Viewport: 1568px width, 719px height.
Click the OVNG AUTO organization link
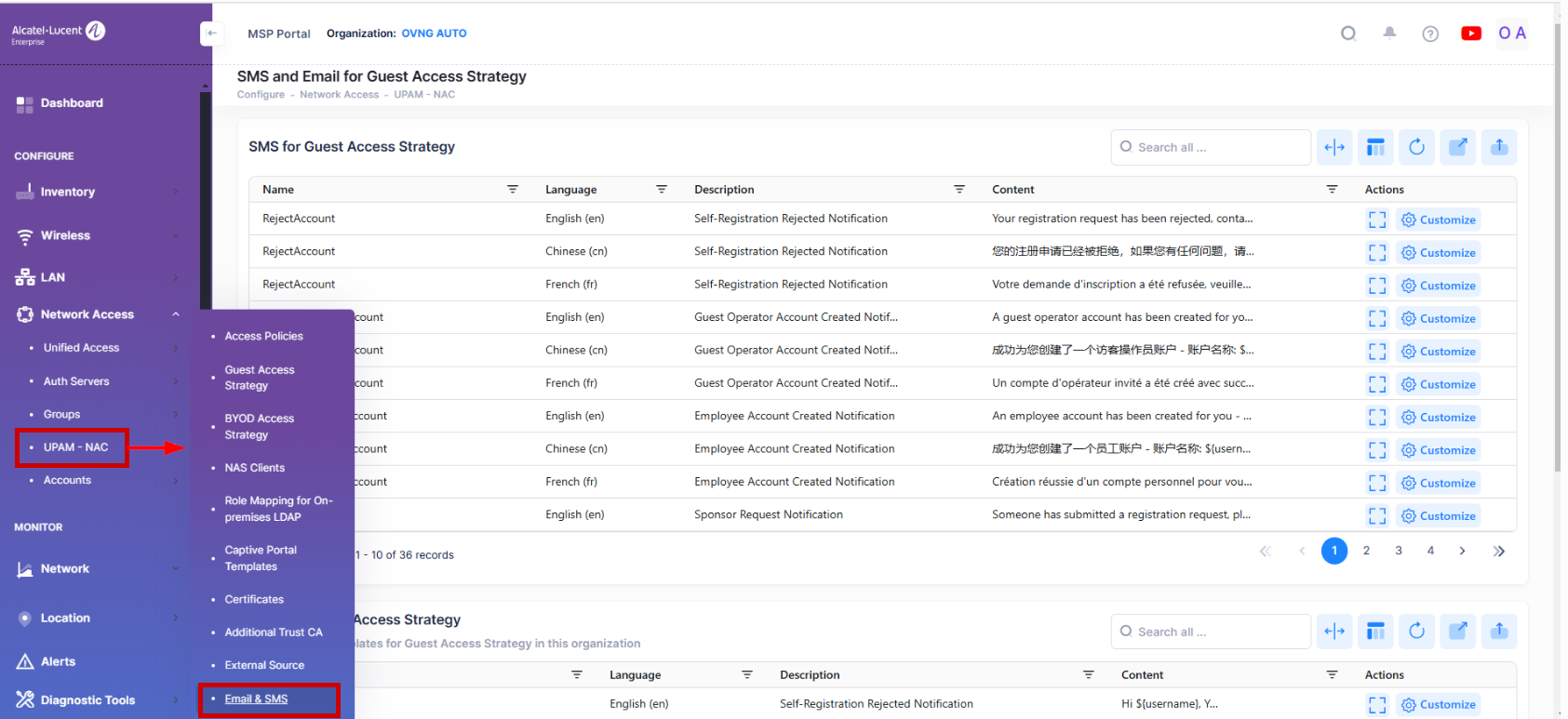pyautogui.click(x=434, y=33)
